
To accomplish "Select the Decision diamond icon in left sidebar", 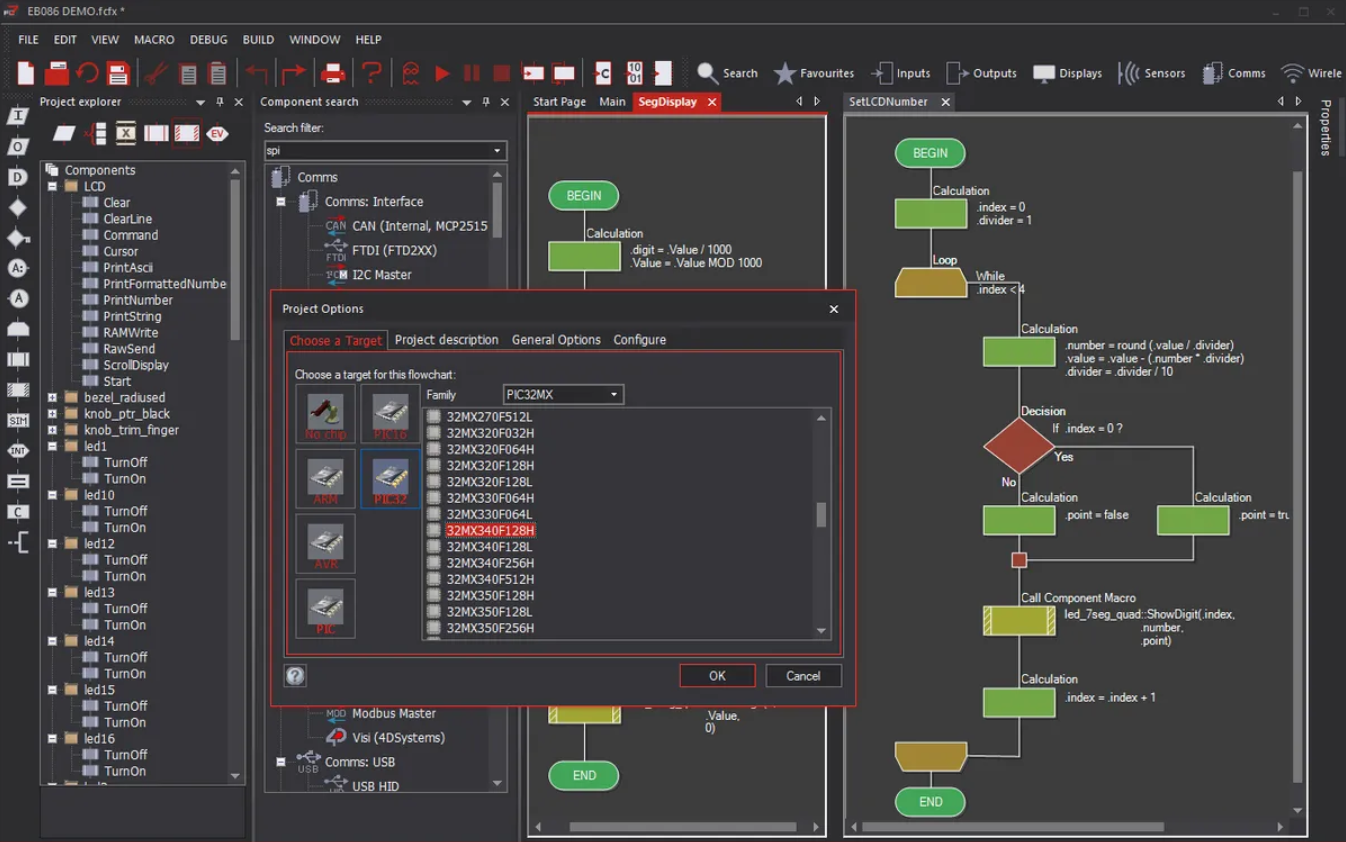I will (x=18, y=207).
